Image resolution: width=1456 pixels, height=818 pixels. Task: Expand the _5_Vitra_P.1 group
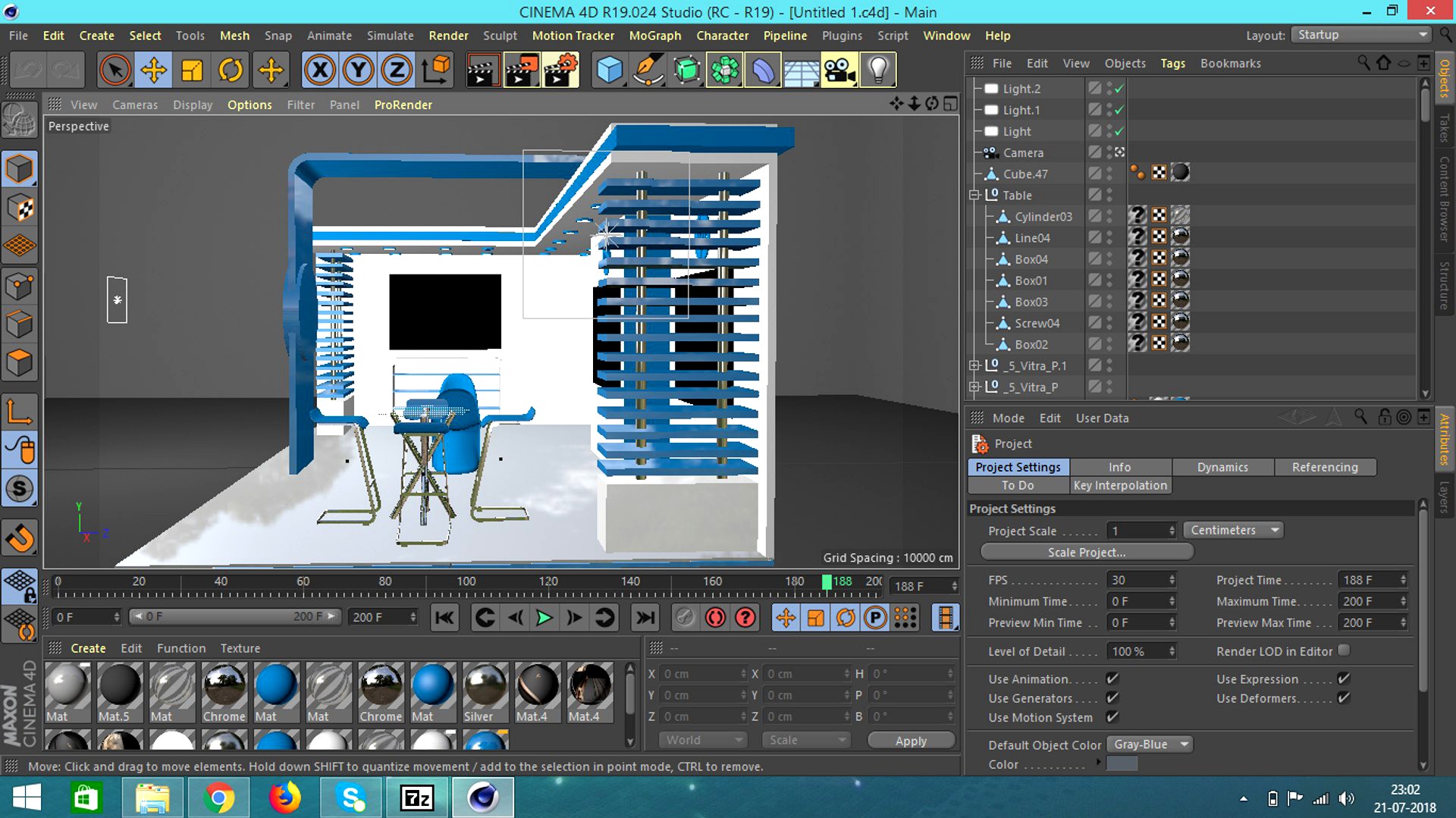974,365
